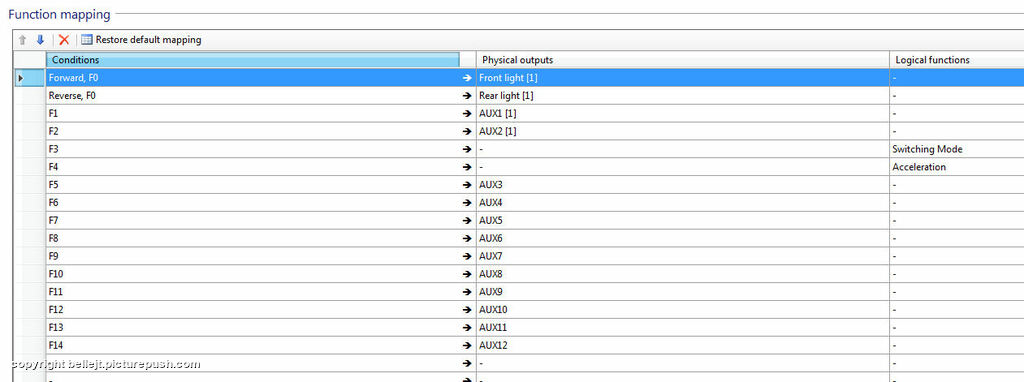
Task: Click the blue move down arrow icon
Action: tap(40, 40)
